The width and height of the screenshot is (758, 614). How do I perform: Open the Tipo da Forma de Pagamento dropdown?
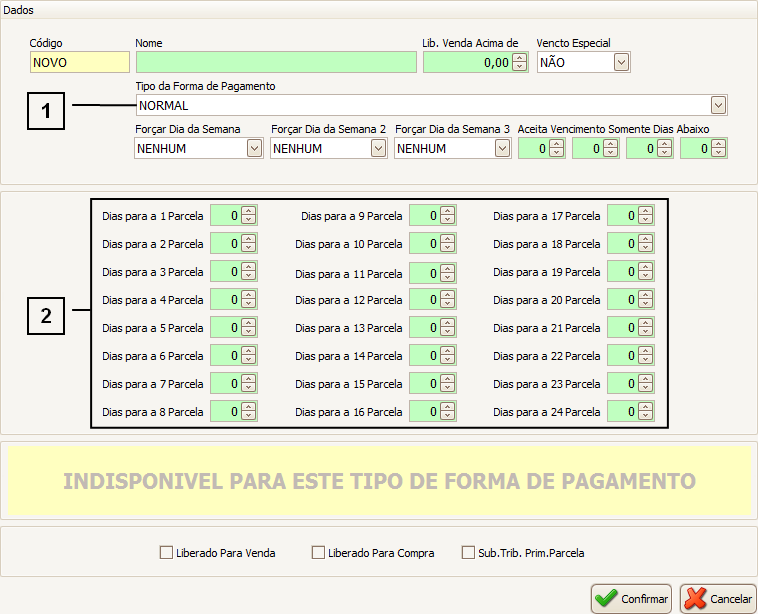pos(718,105)
